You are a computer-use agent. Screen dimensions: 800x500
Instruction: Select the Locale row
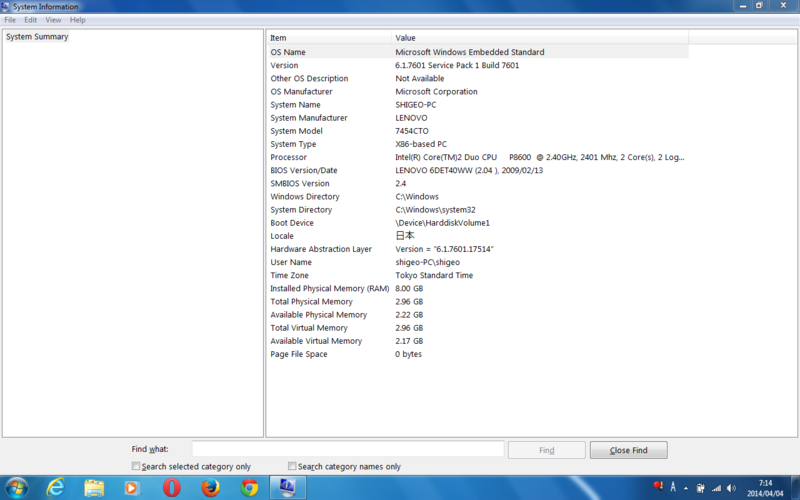[478, 236]
